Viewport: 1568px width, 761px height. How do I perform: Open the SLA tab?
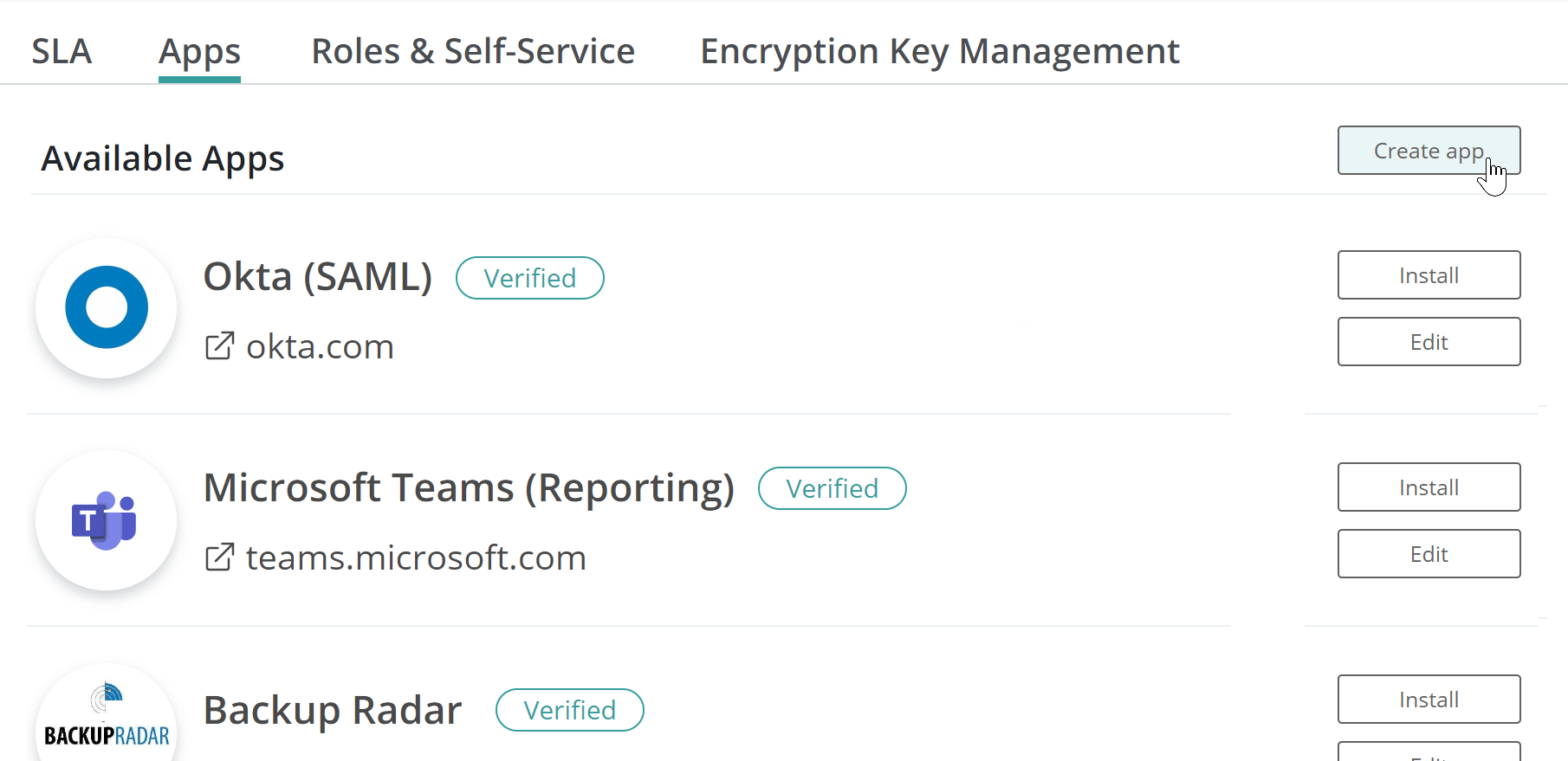click(62, 51)
